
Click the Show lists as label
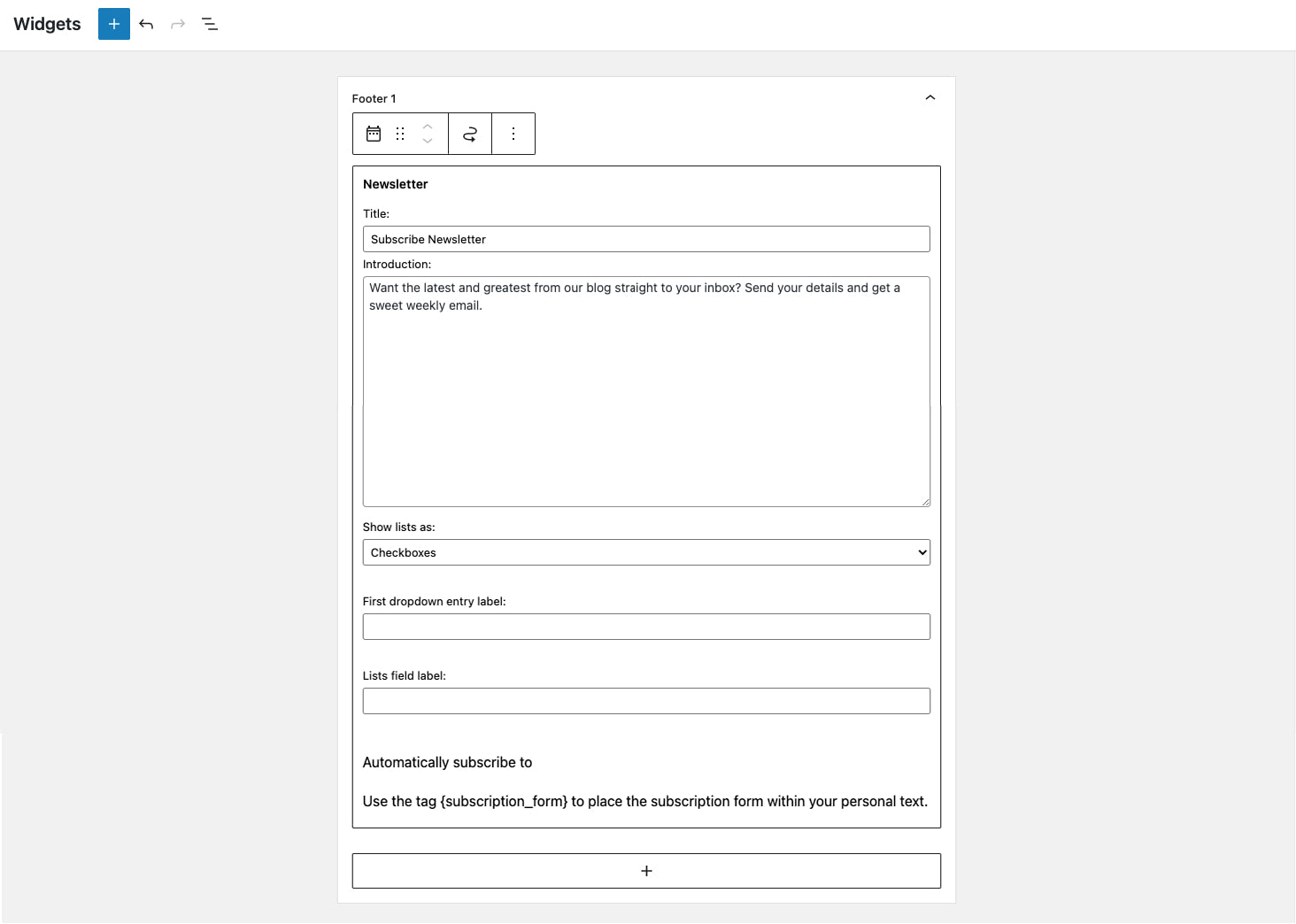[398, 527]
